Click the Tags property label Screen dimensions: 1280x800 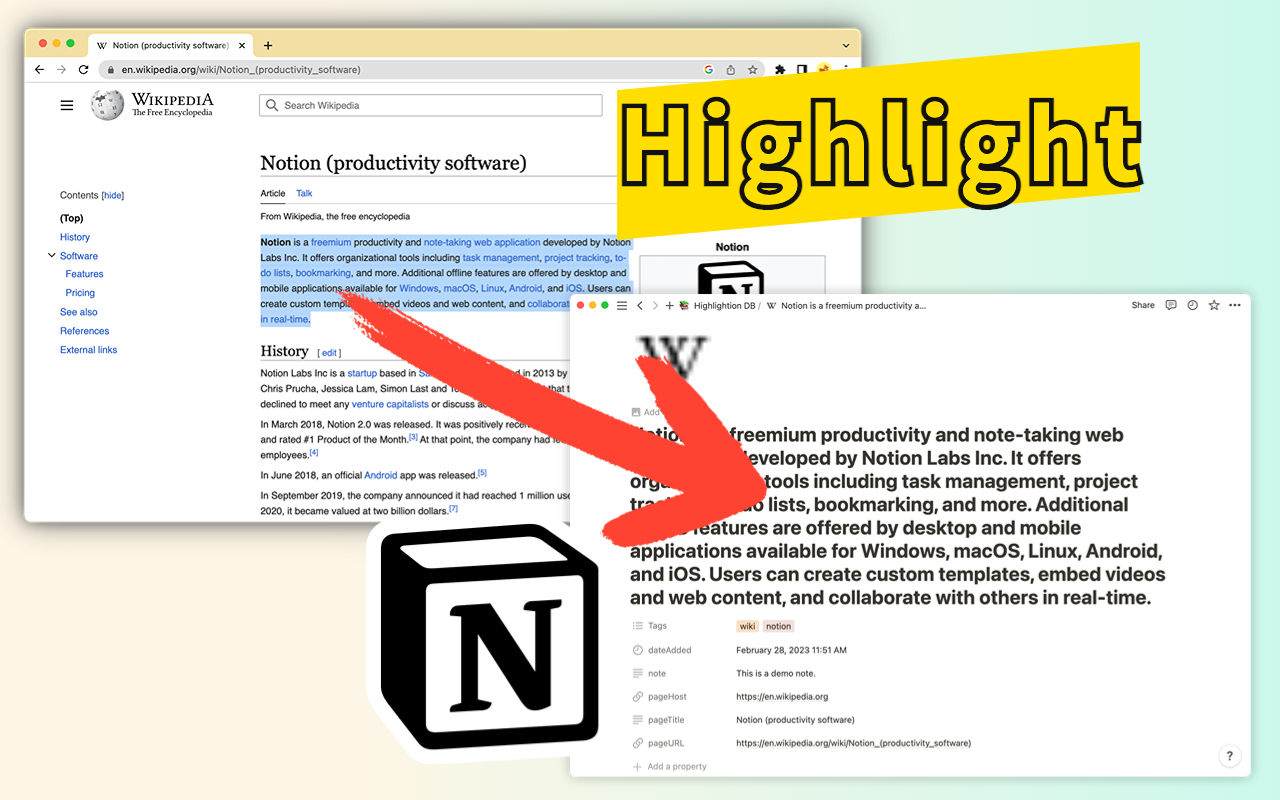(x=657, y=626)
